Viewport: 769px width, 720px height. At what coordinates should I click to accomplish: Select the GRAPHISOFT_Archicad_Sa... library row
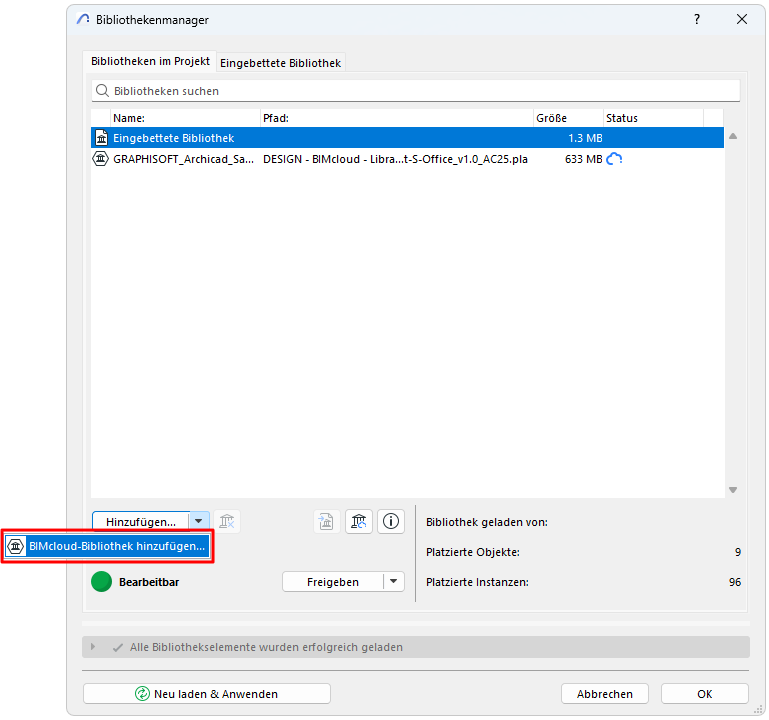[x=407, y=159]
